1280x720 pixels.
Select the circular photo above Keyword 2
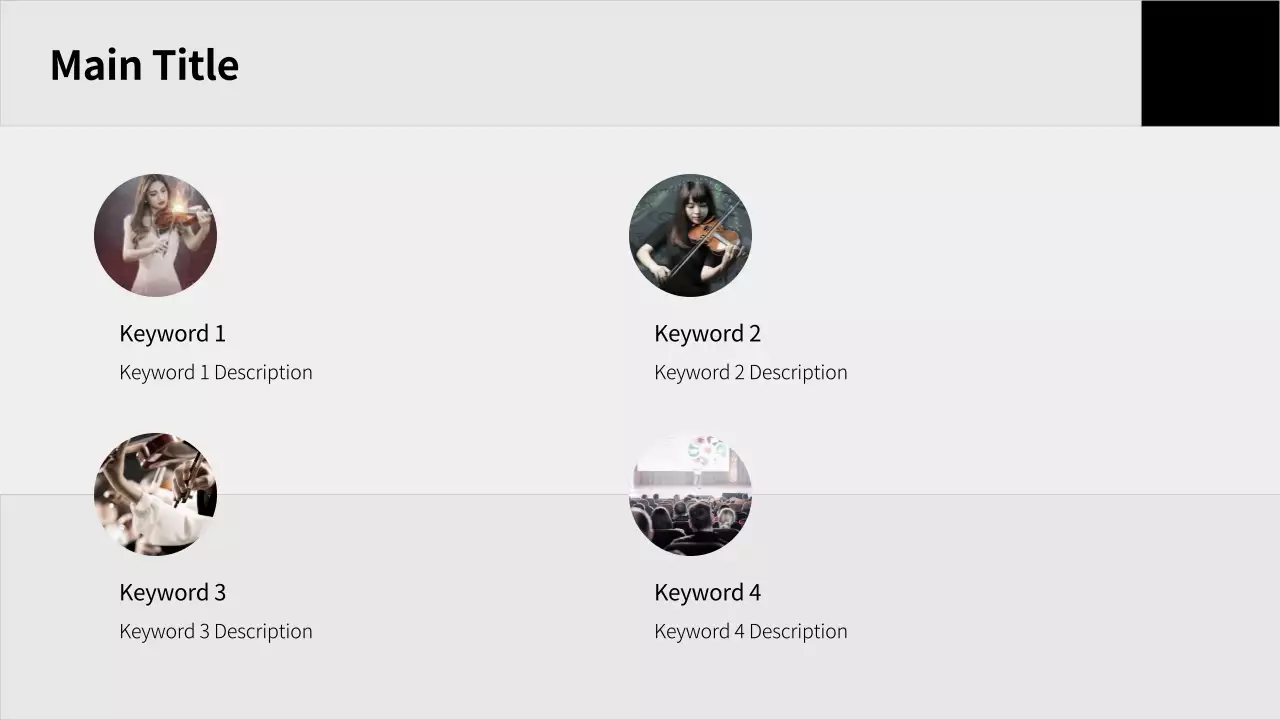coord(690,235)
